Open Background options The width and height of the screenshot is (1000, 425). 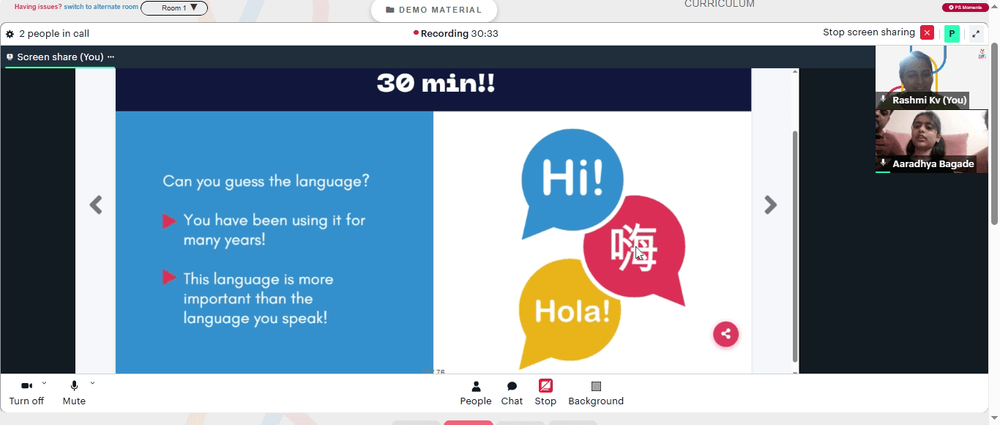pos(596,393)
